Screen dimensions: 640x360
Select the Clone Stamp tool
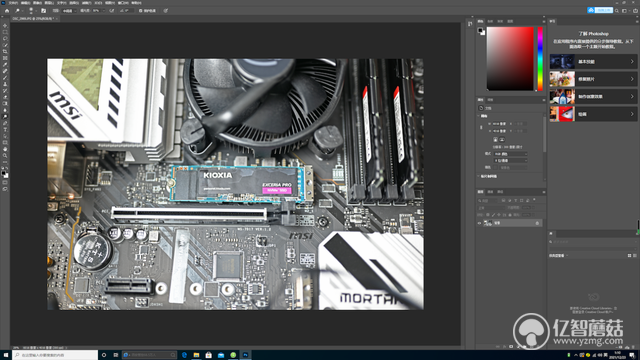click(x=5, y=84)
